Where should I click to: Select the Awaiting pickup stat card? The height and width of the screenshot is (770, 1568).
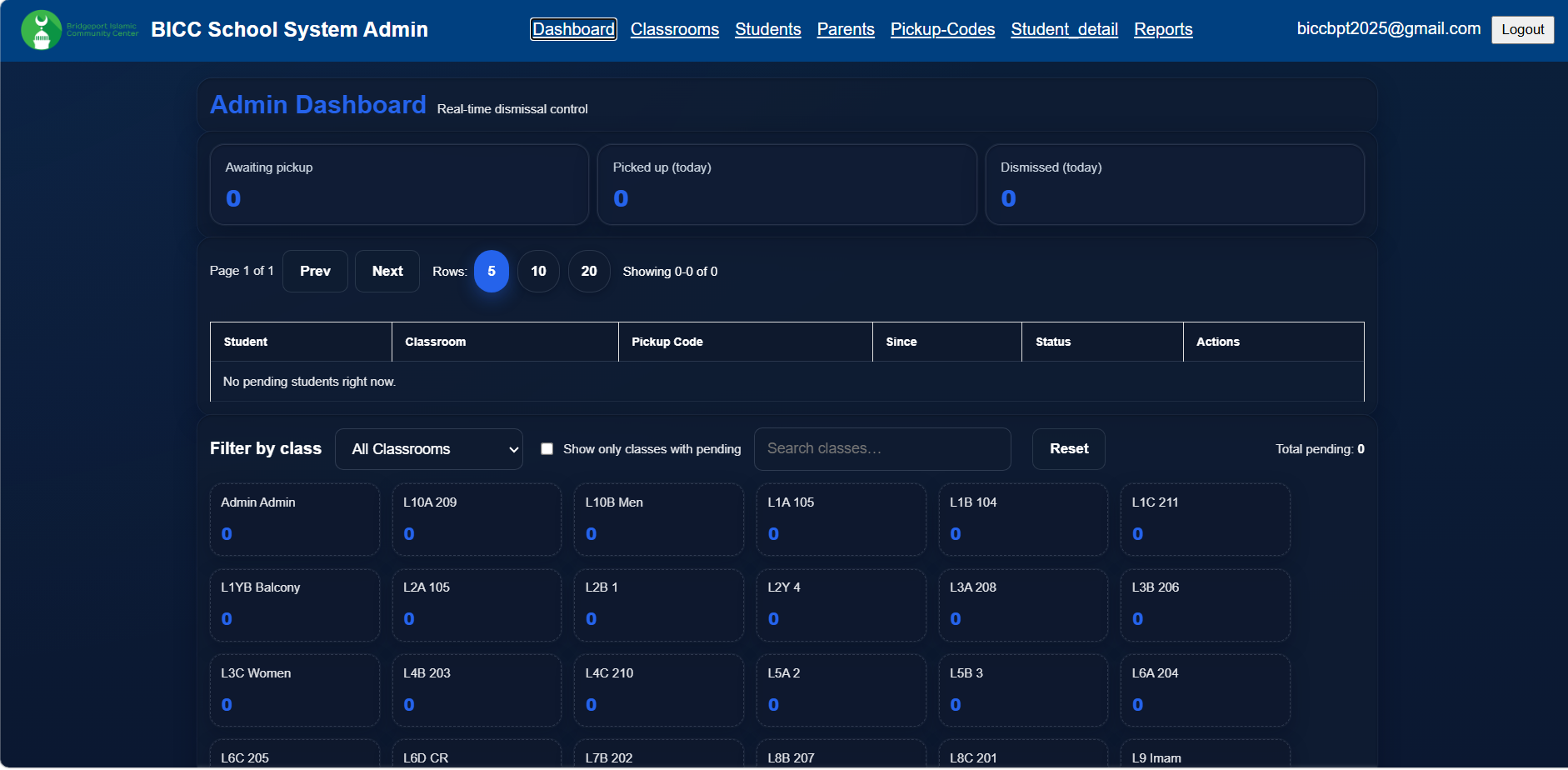[399, 184]
